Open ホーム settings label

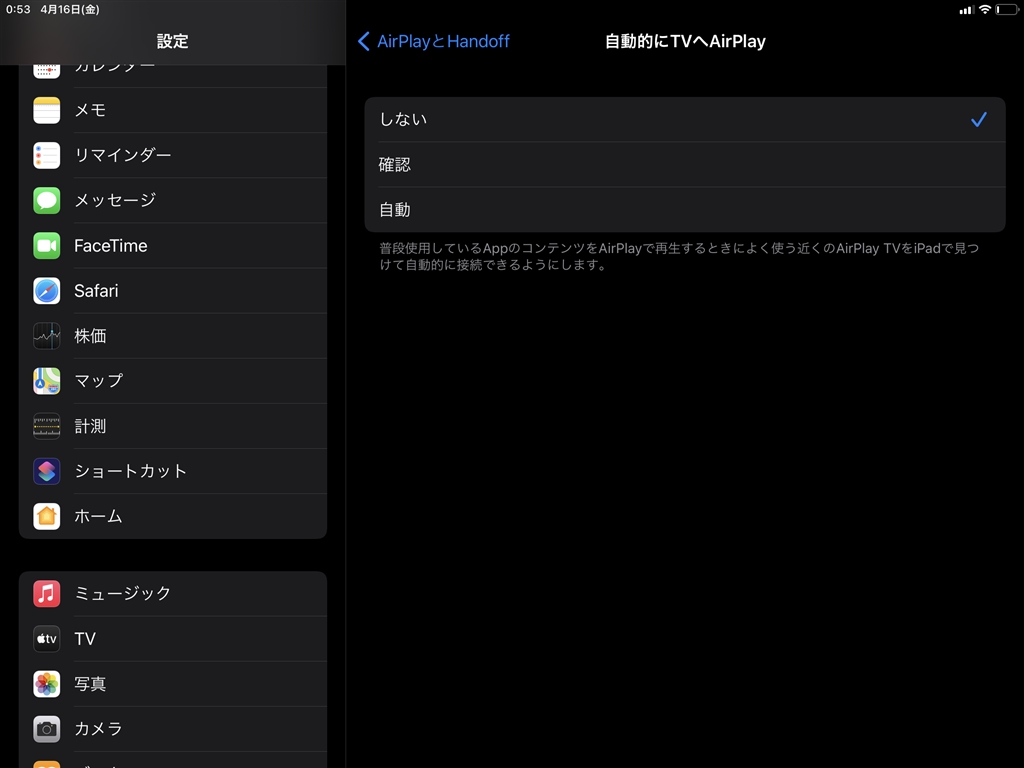click(98, 516)
